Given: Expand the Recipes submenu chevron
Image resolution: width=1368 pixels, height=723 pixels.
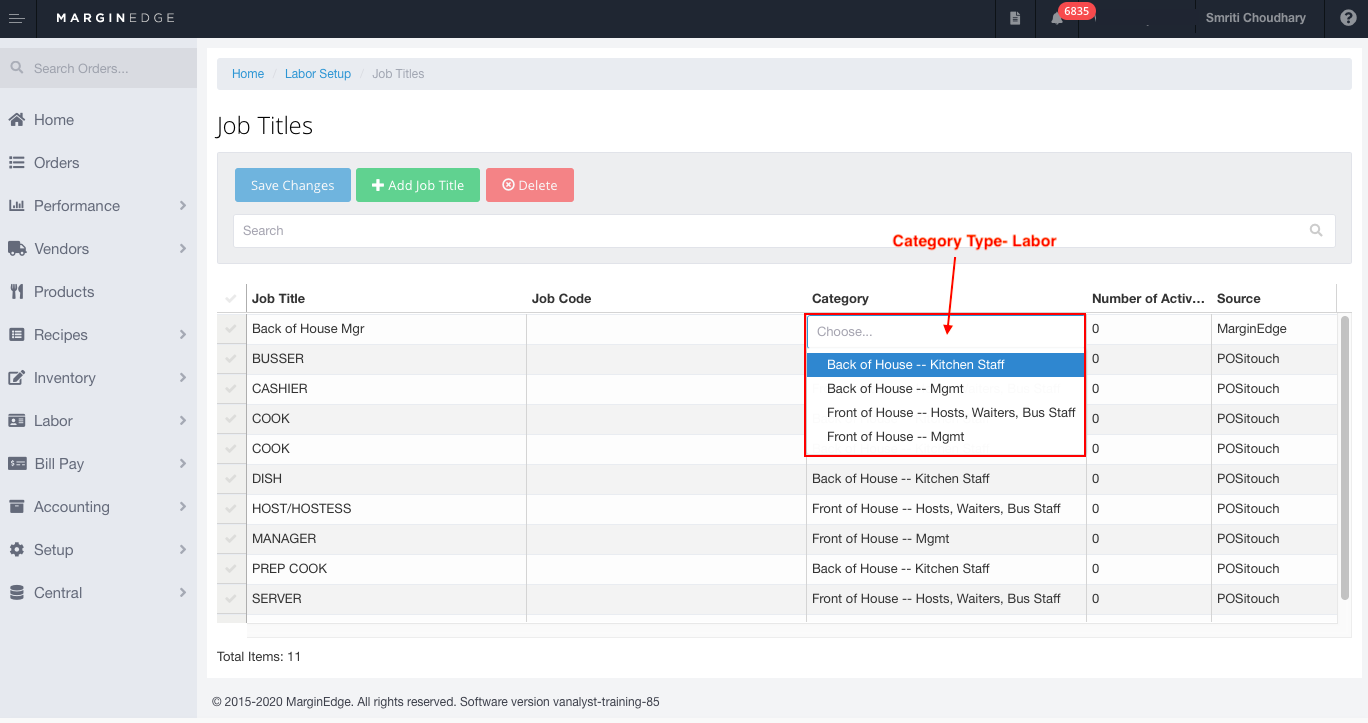Looking at the screenshot, I should click(x=183, y=334).
